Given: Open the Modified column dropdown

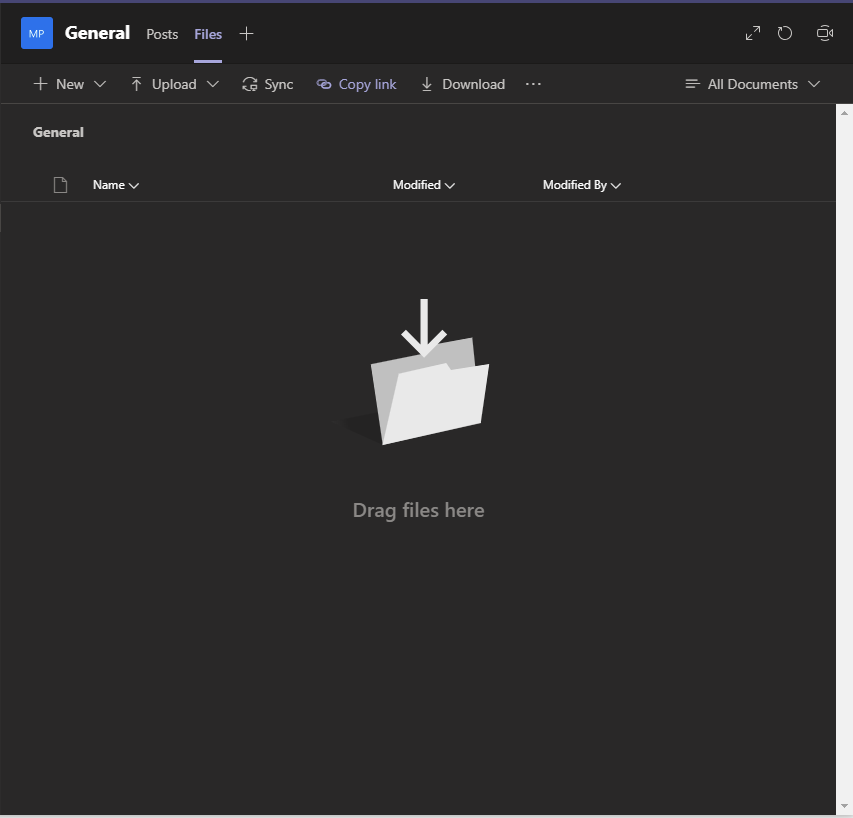Looking at the screenshot, I should click(424, 185).
